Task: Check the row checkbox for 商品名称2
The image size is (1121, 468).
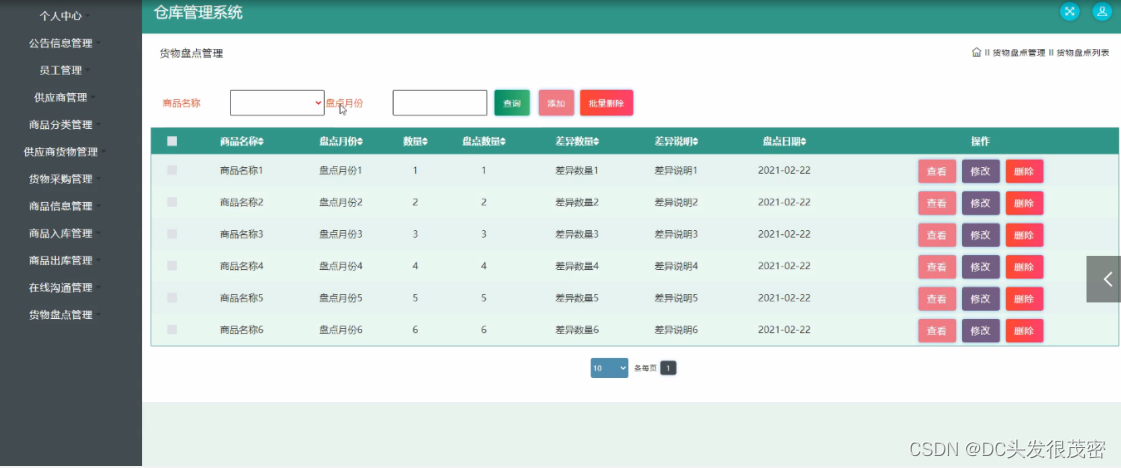Action: pyautogui.click(x=172, y=202)
